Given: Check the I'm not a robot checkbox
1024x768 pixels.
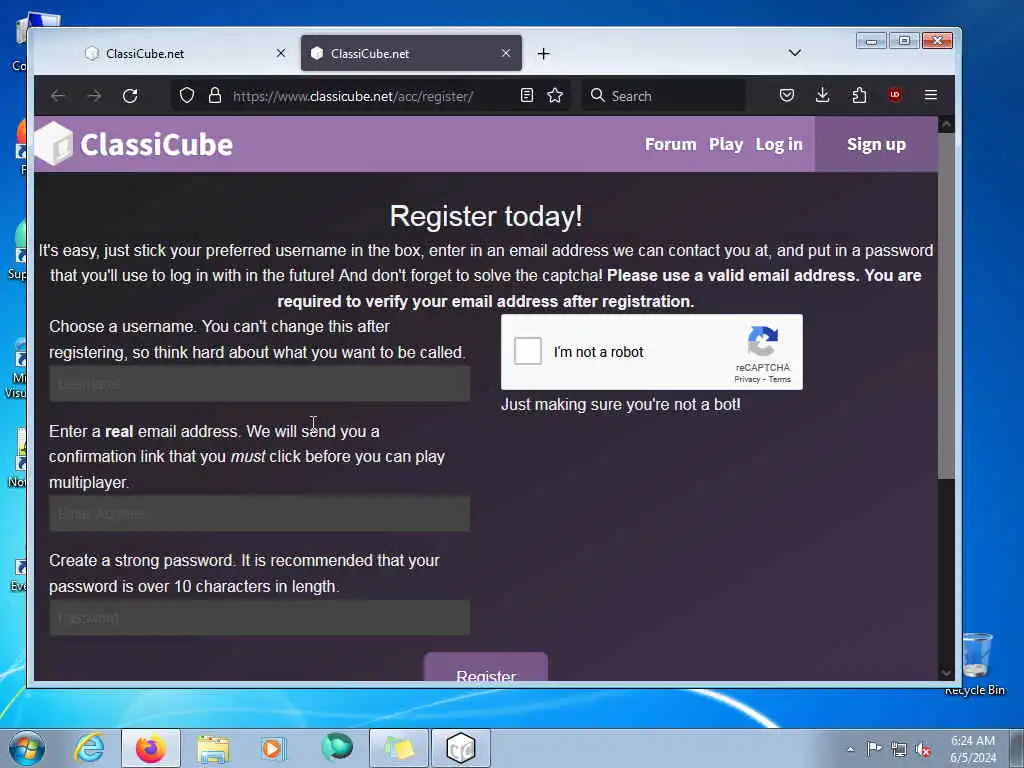Looking at the screenshot, I should (528, 351).
